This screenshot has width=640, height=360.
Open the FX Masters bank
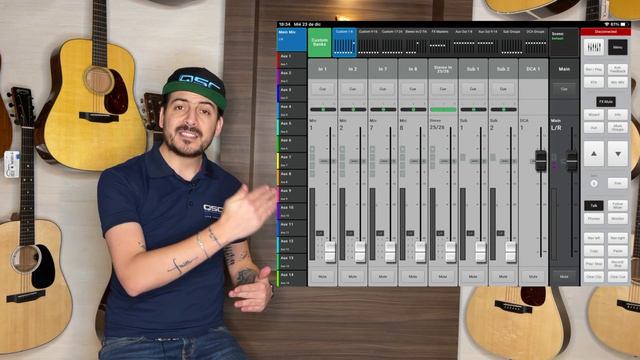coord(440,43)
